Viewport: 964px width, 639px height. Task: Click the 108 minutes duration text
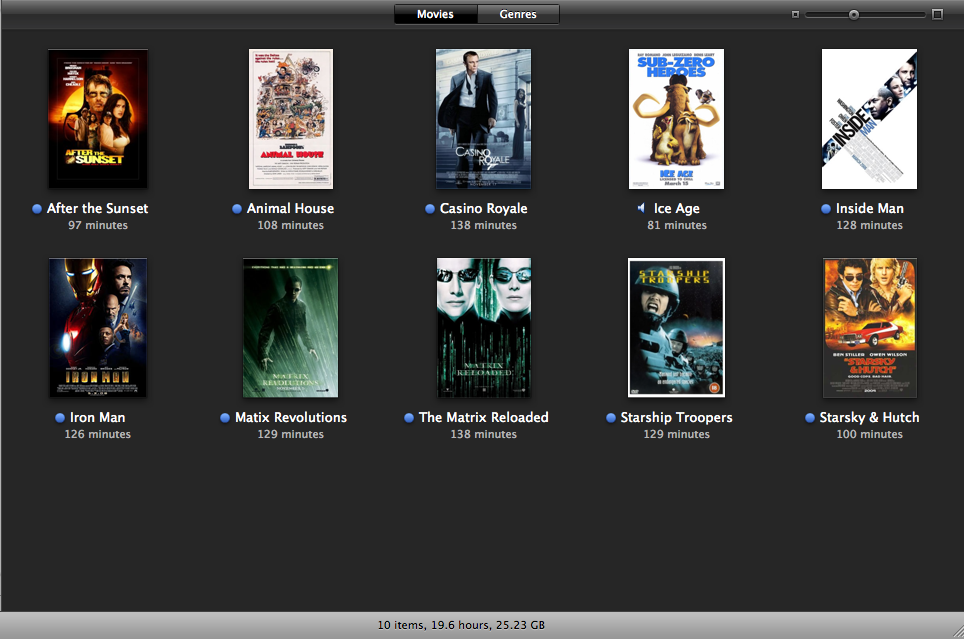click(291, 225)
